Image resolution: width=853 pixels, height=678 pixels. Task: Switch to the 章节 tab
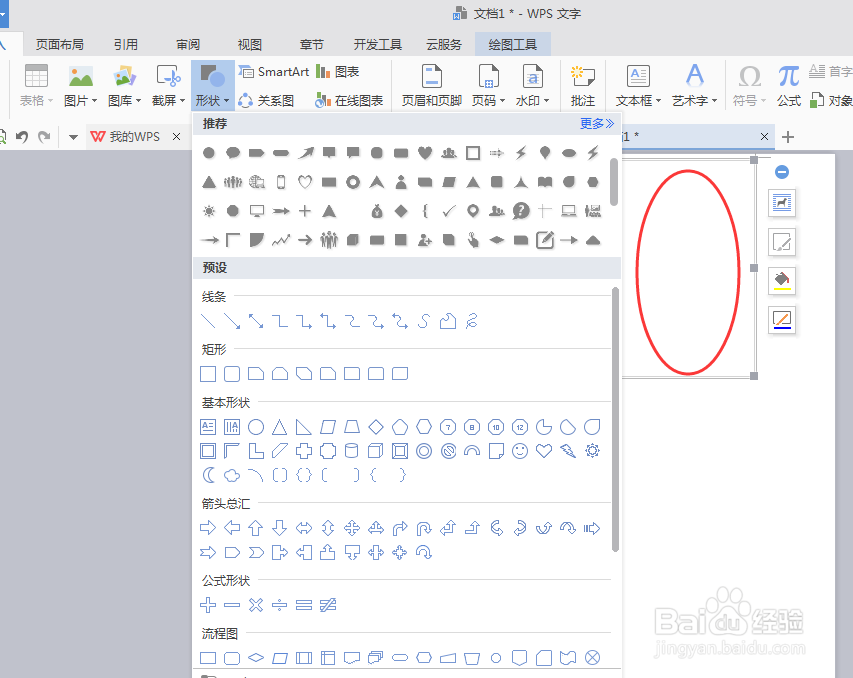(312, 45)
